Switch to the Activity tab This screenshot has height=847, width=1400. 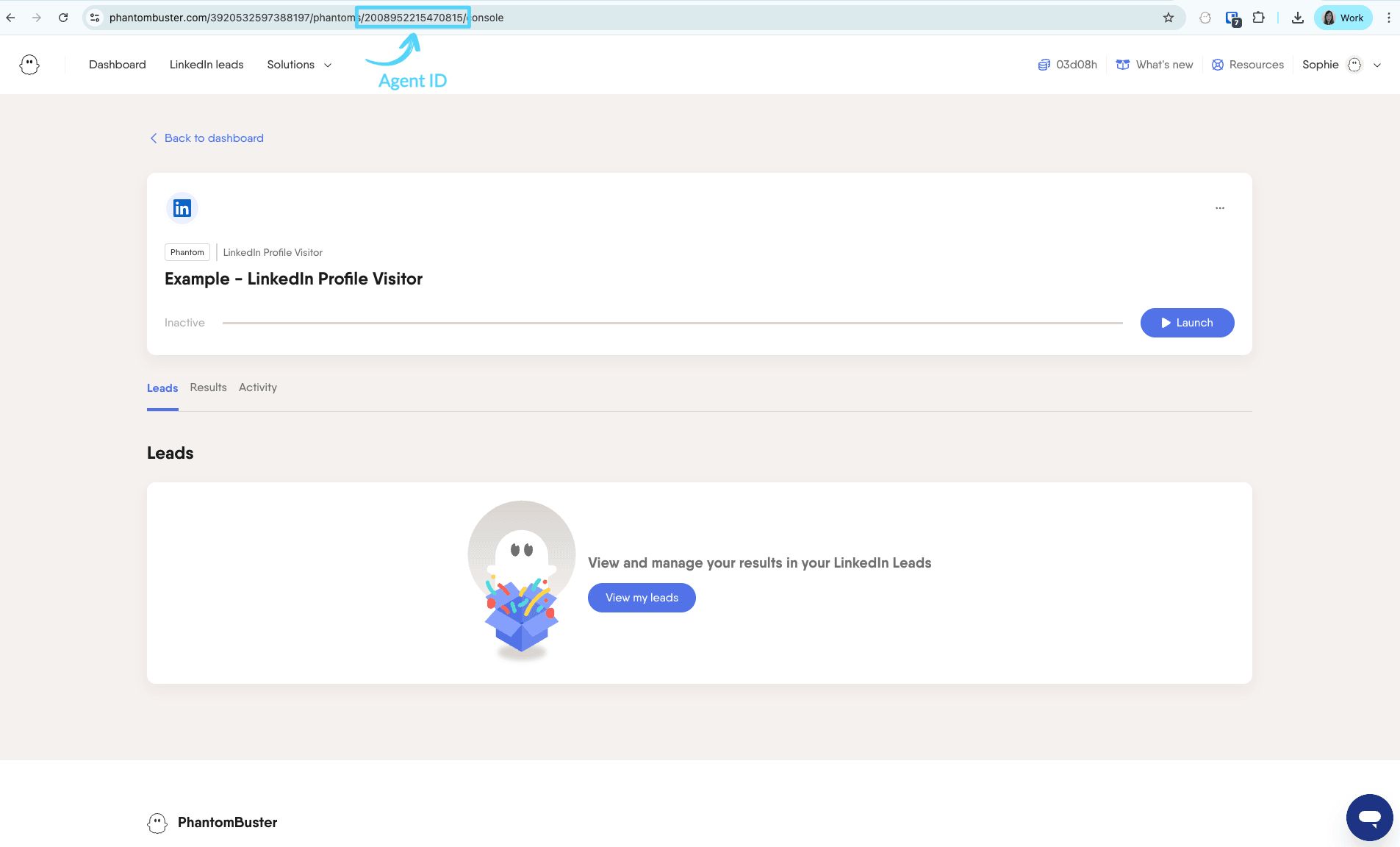258,387
